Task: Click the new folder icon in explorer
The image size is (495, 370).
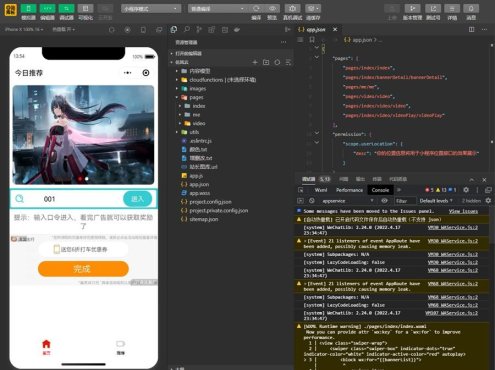Action: pyautogui.click(x=266, y=62)
